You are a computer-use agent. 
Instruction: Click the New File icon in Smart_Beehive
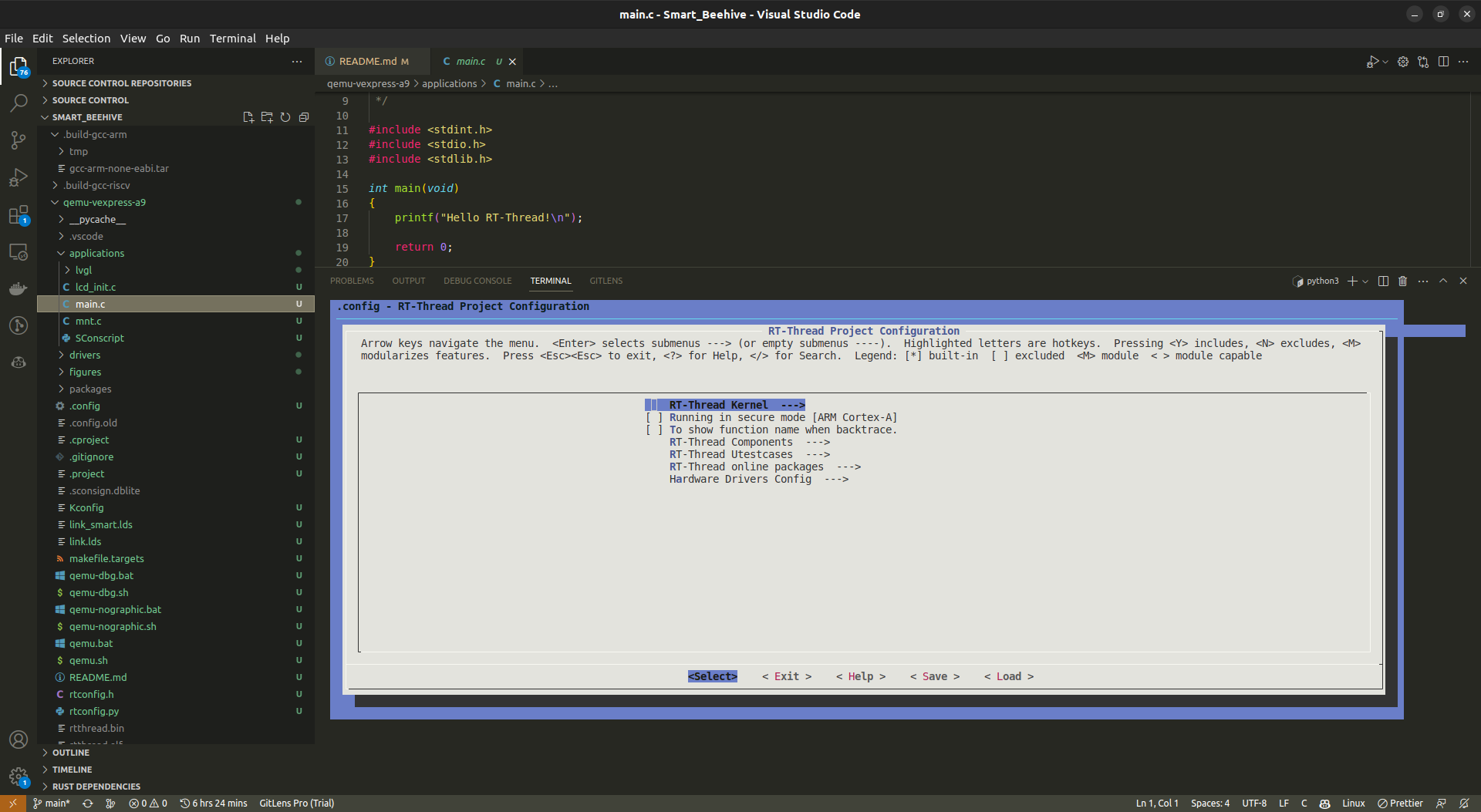[x=248, y=116]
